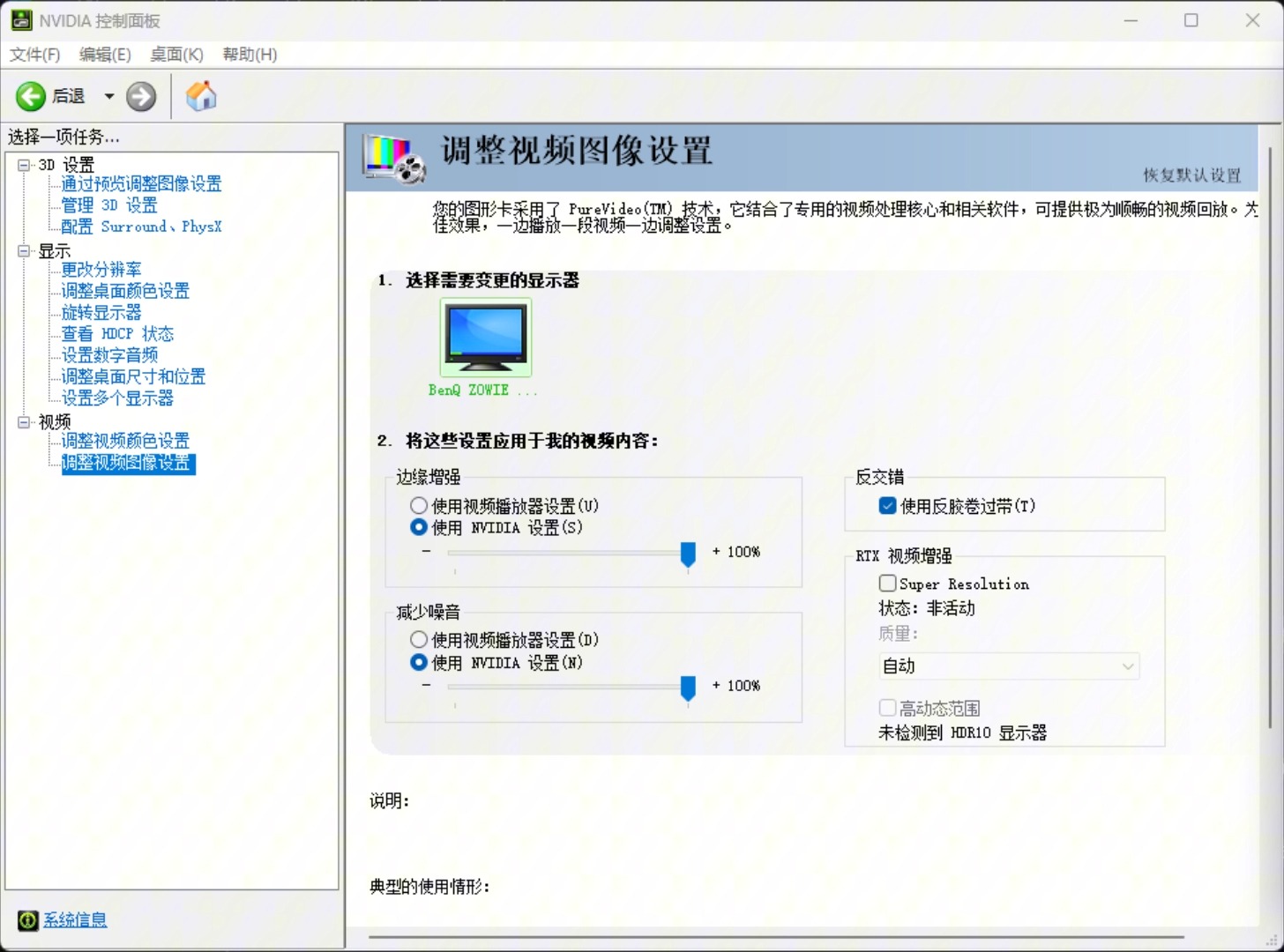
Task: Open the 编辑(E) menu
Action: tap(105, 55)
